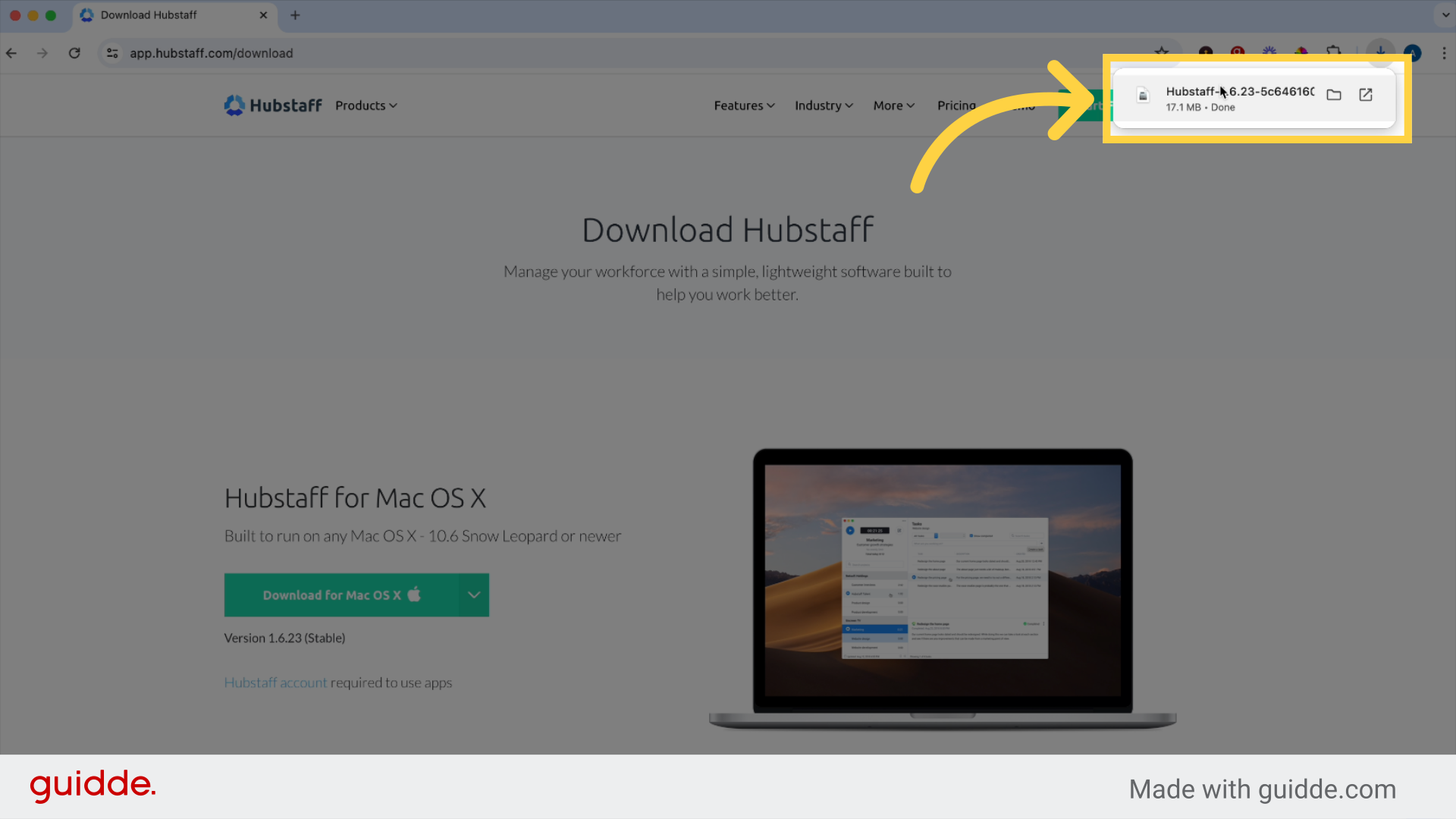This screenshot has width=1456, height=819.
Task: Open the Industry dropdown
Action: click(823, 105)
